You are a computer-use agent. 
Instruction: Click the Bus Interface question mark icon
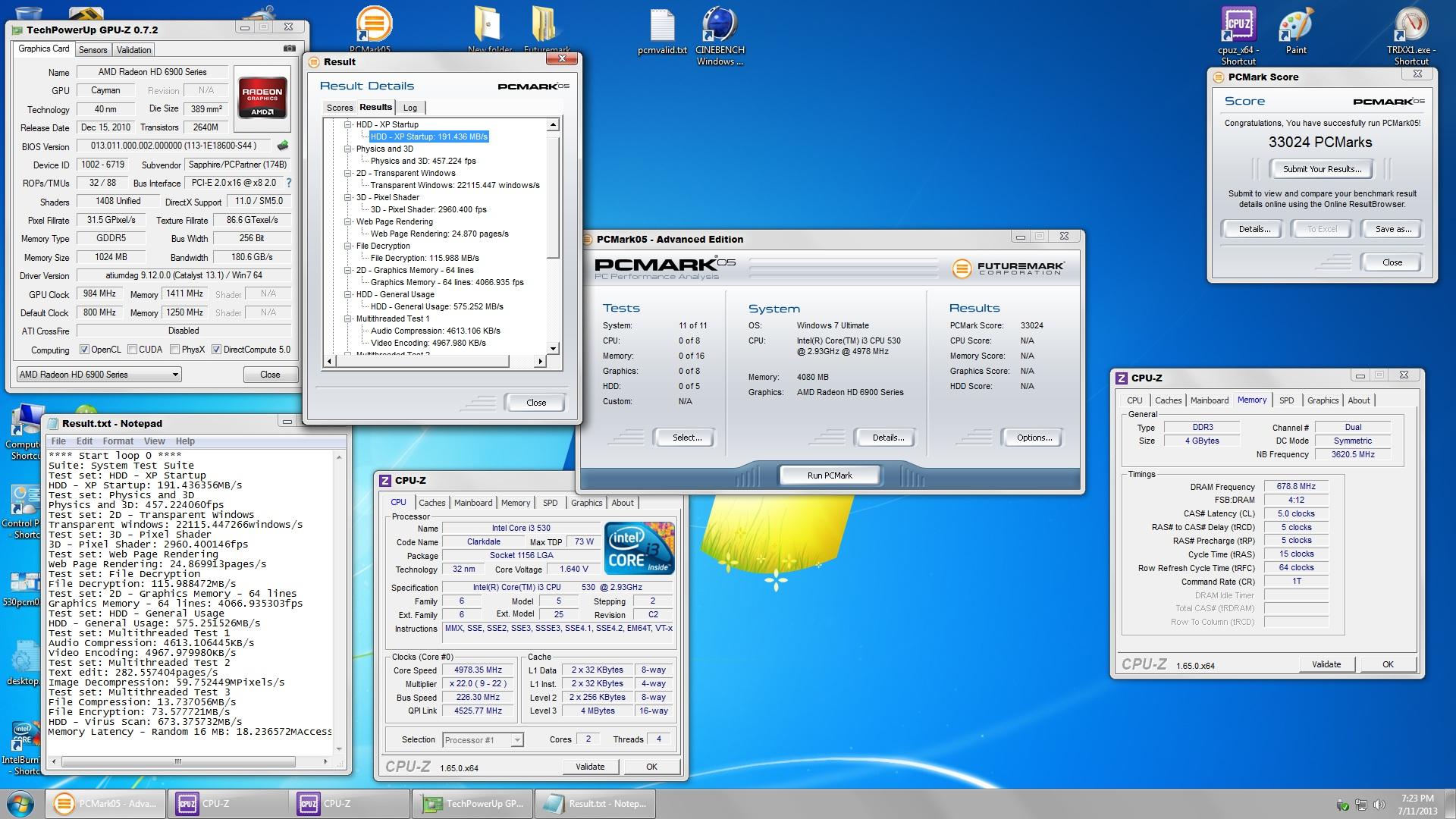288,183
